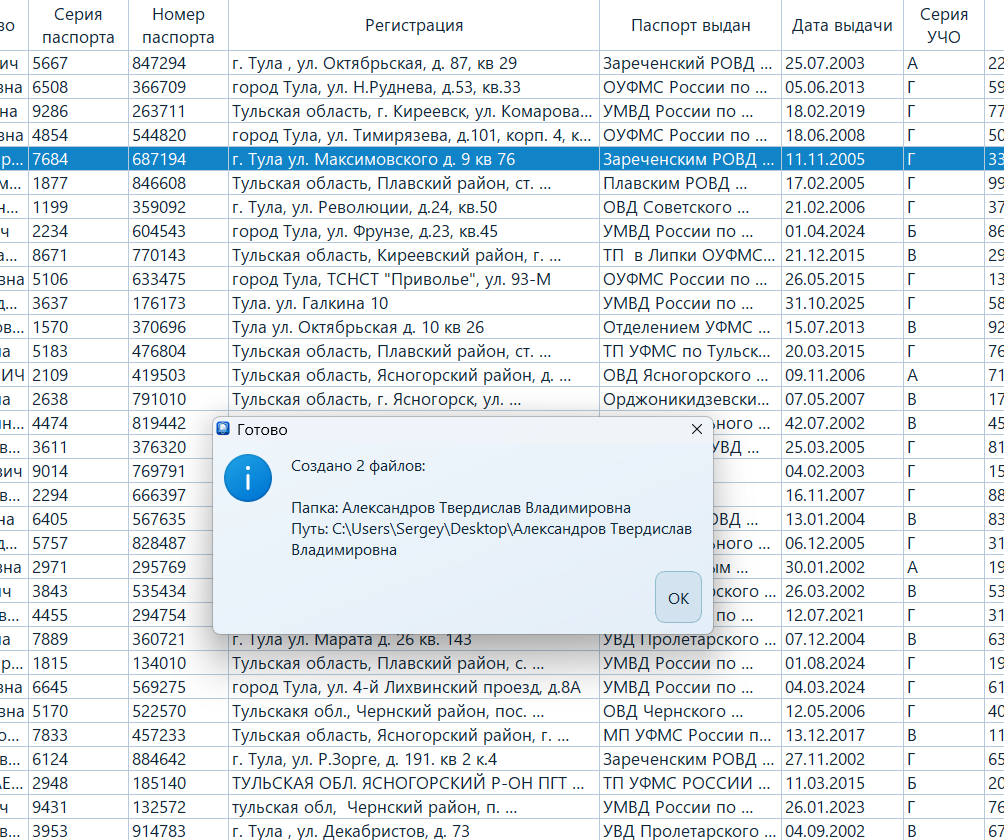Click the Серия паспорта column header
Screen dimensions: 1004x840
coord(78,26)
